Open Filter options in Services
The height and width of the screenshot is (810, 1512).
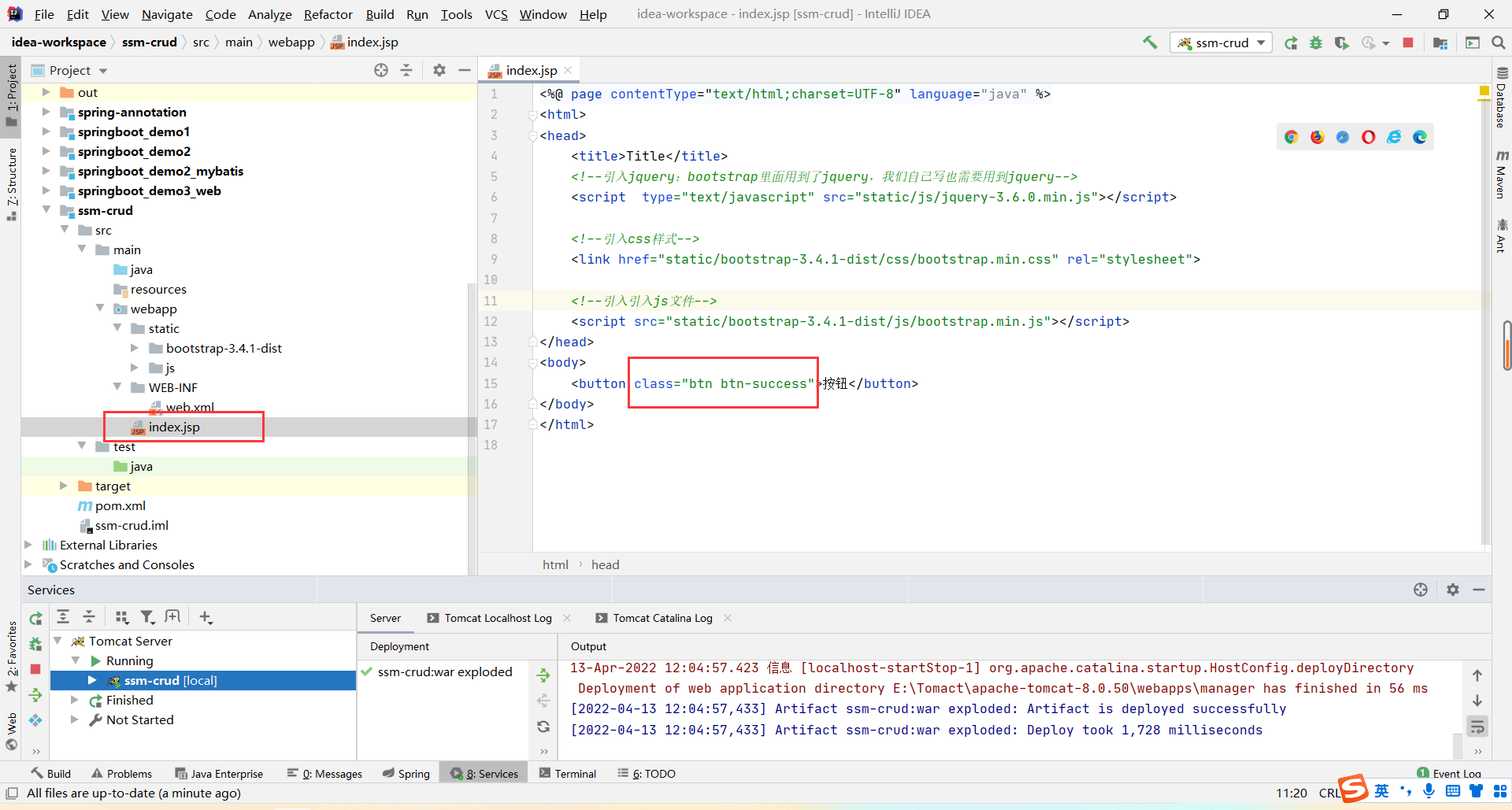[x=147, y=617]
